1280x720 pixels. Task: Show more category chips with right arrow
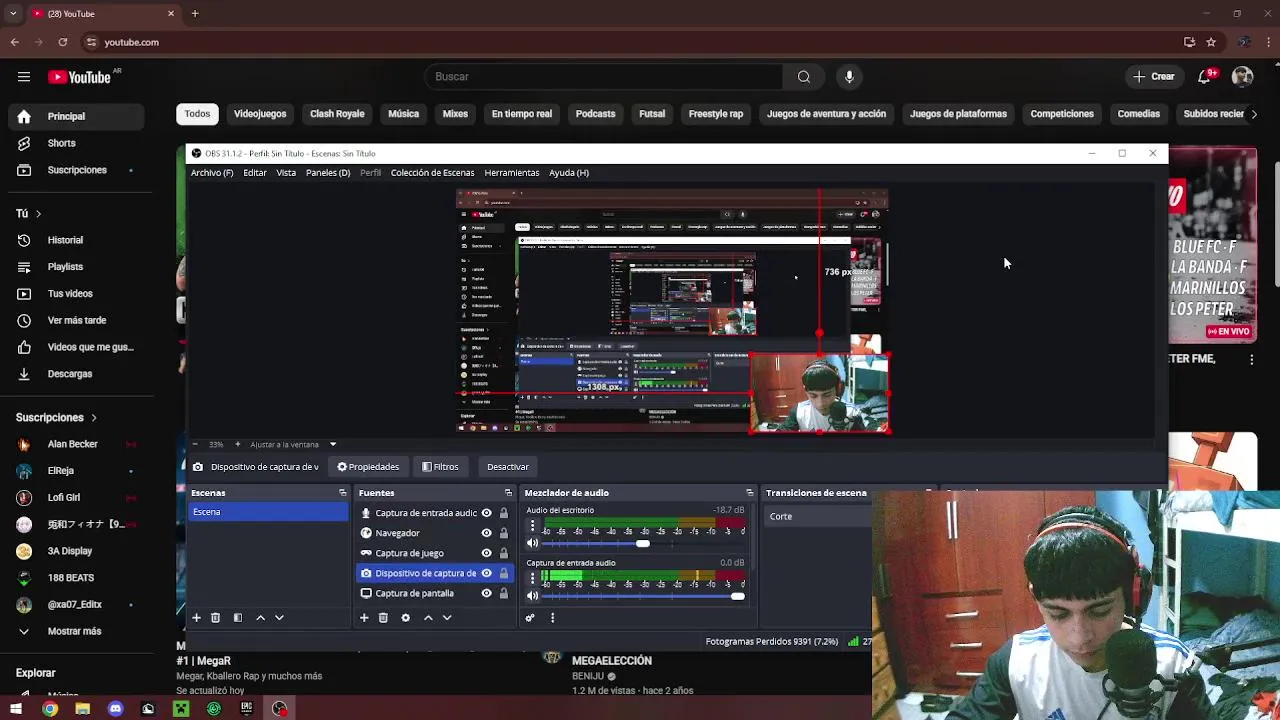[x=1254, y=114]
